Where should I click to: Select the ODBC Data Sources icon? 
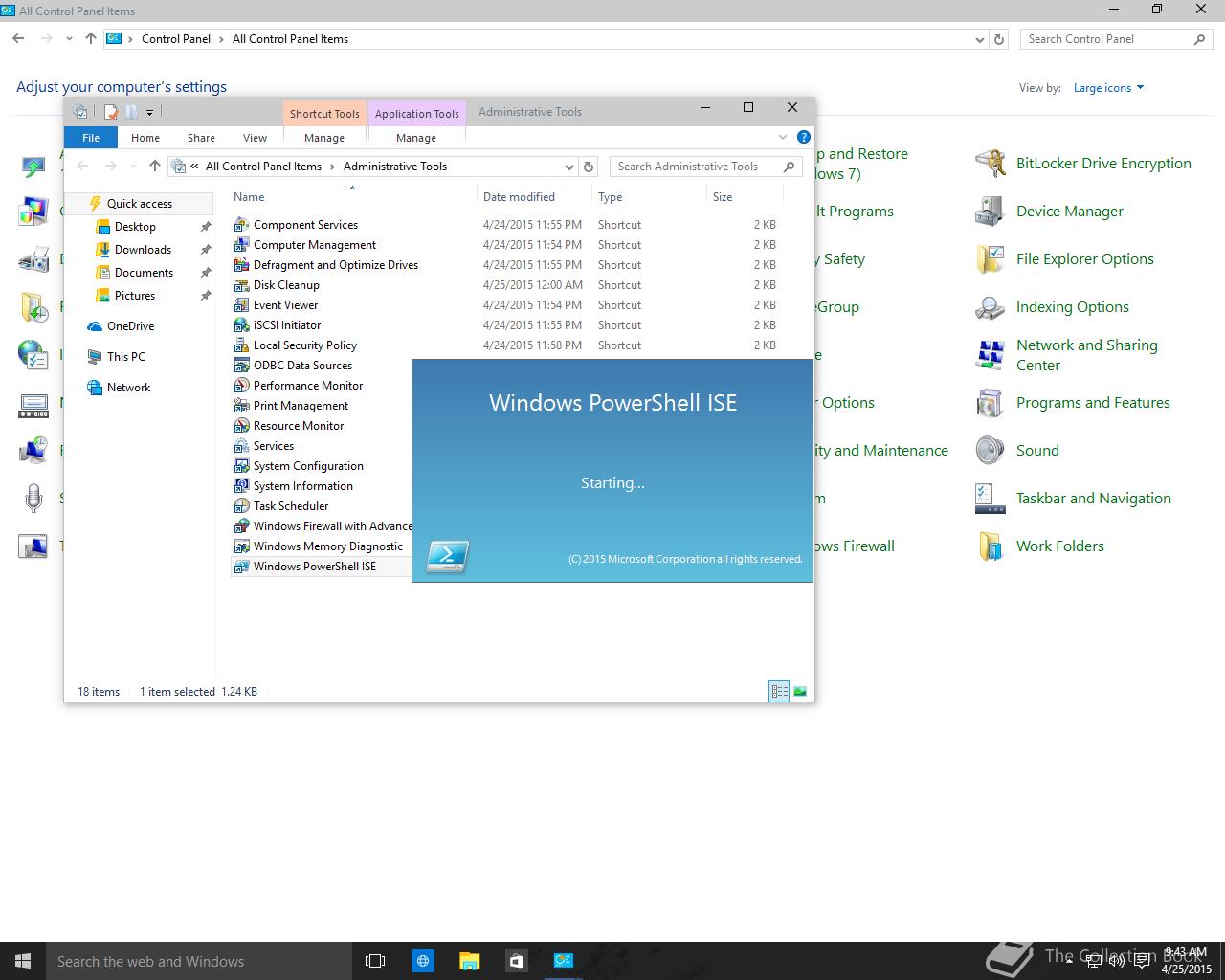(x=242, y=366)
